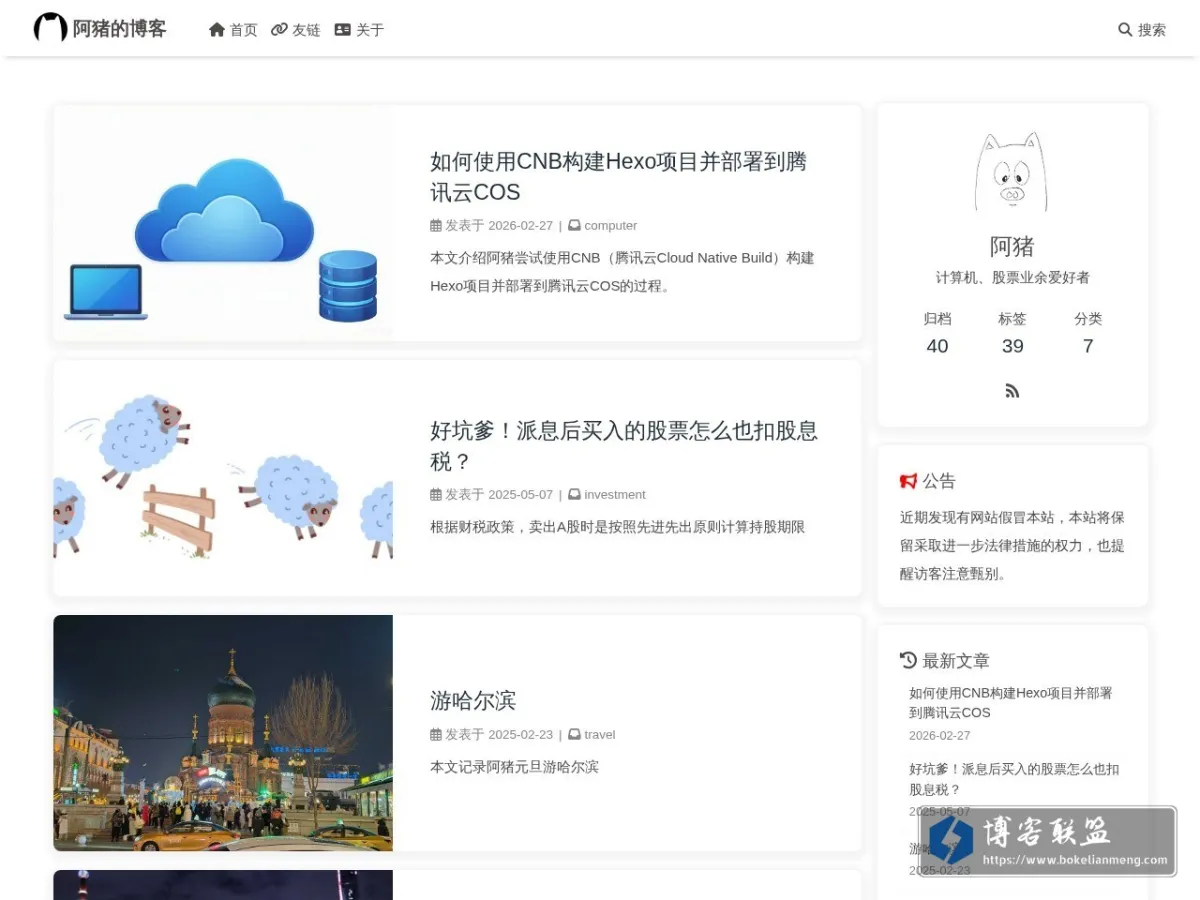Open 标签 tags count 39
Viewport: 1200px width, 900px height.
pyautogui.click(x=1012, y=333)
